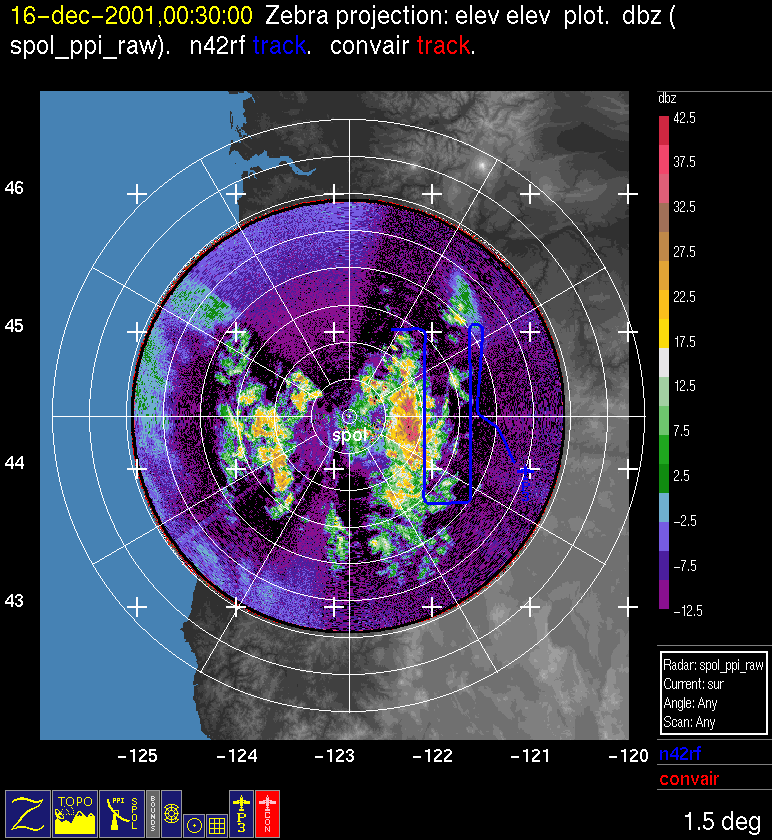Image resolution: width=772 pixels, height=840 pixels.
Task: Click the Zebra Z logo icon
Action: pyautogui.click(x=28, y=813)
